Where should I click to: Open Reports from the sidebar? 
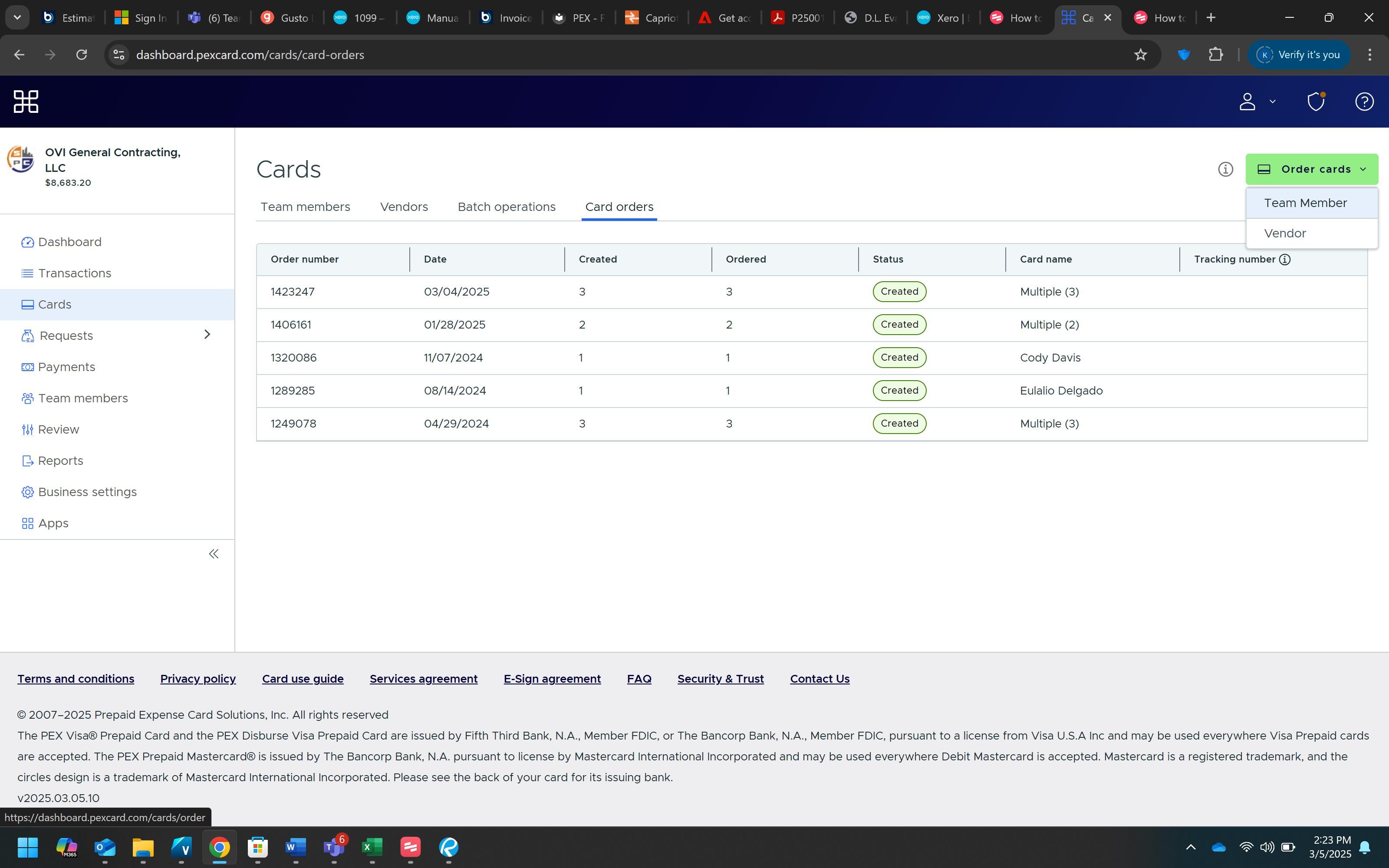point(60,460)
